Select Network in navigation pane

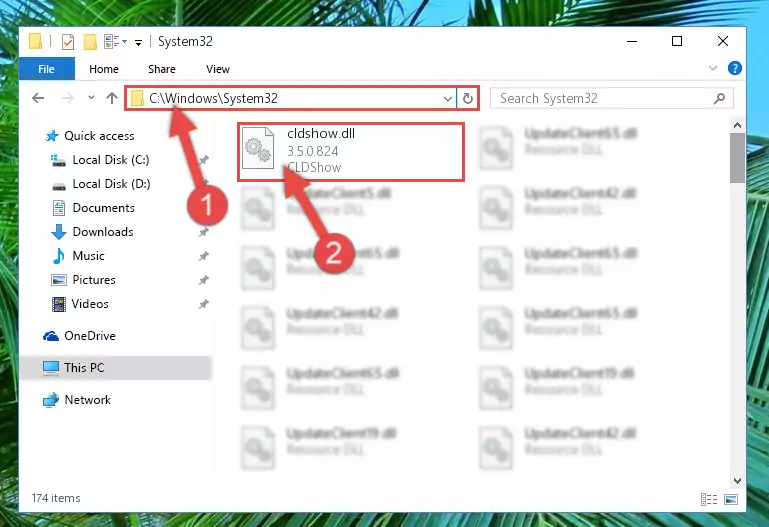88,400
